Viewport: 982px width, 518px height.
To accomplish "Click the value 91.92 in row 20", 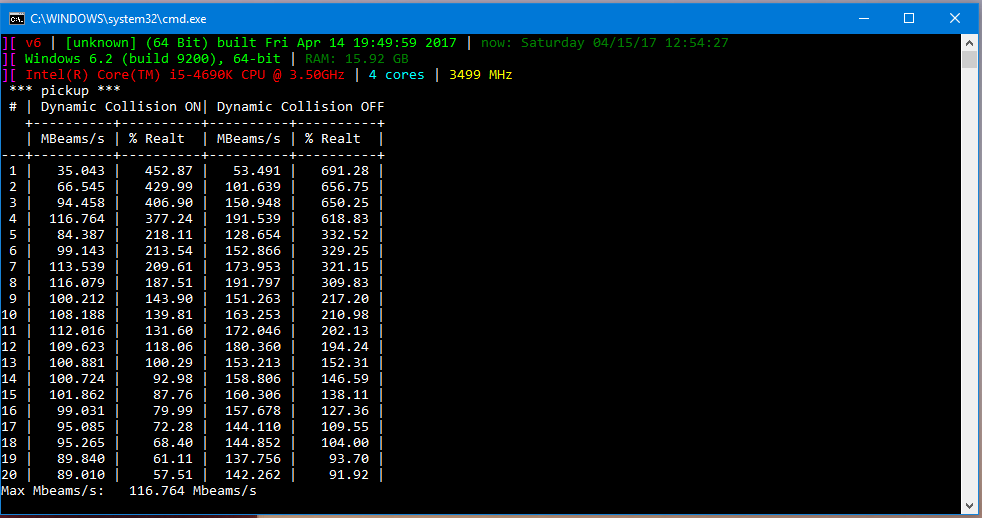I will pyautogui.click(x=349, y=475).
